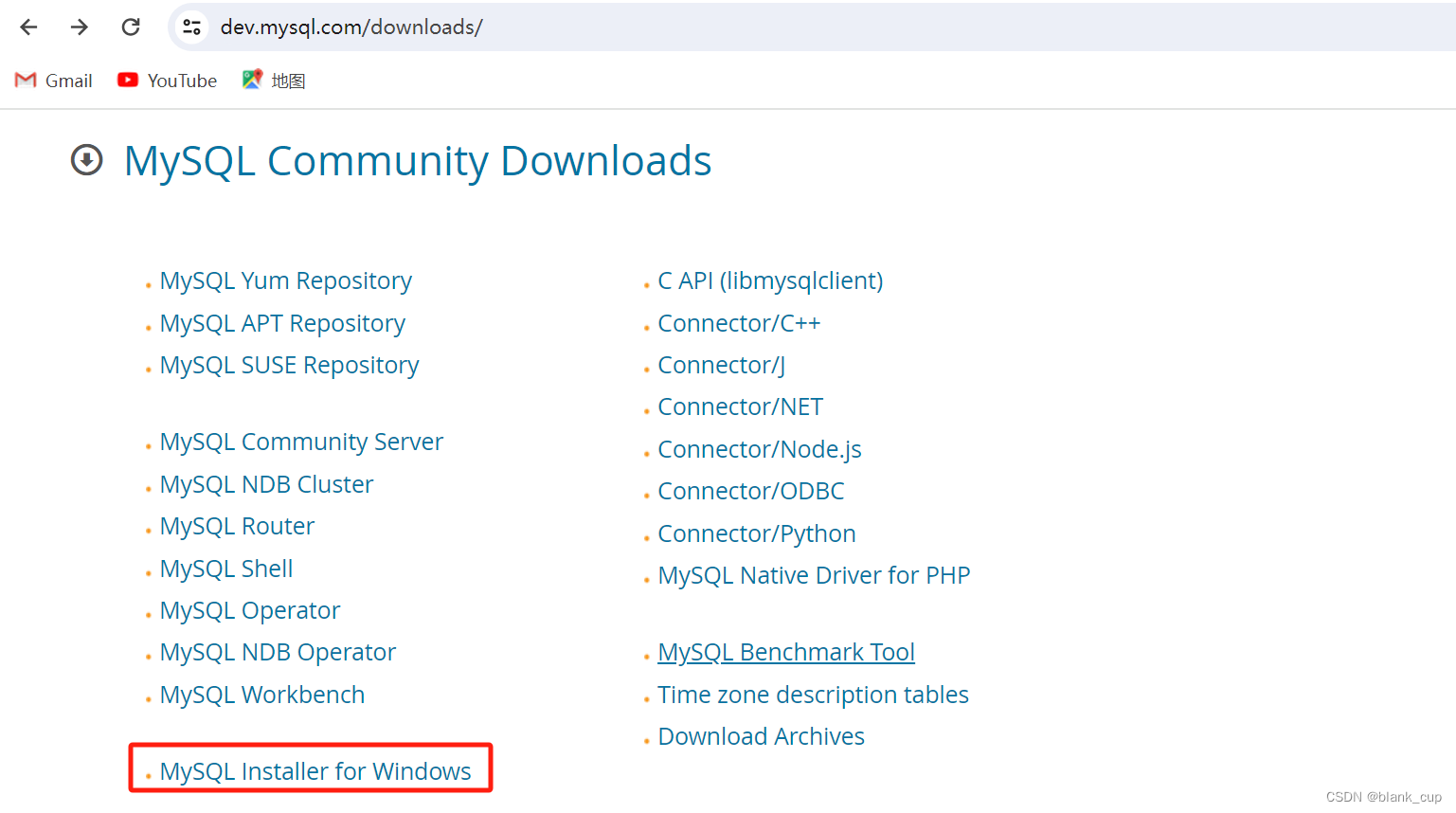Open C API (libmysqlclient) link

pyautogui.click(x=770, y=280)
